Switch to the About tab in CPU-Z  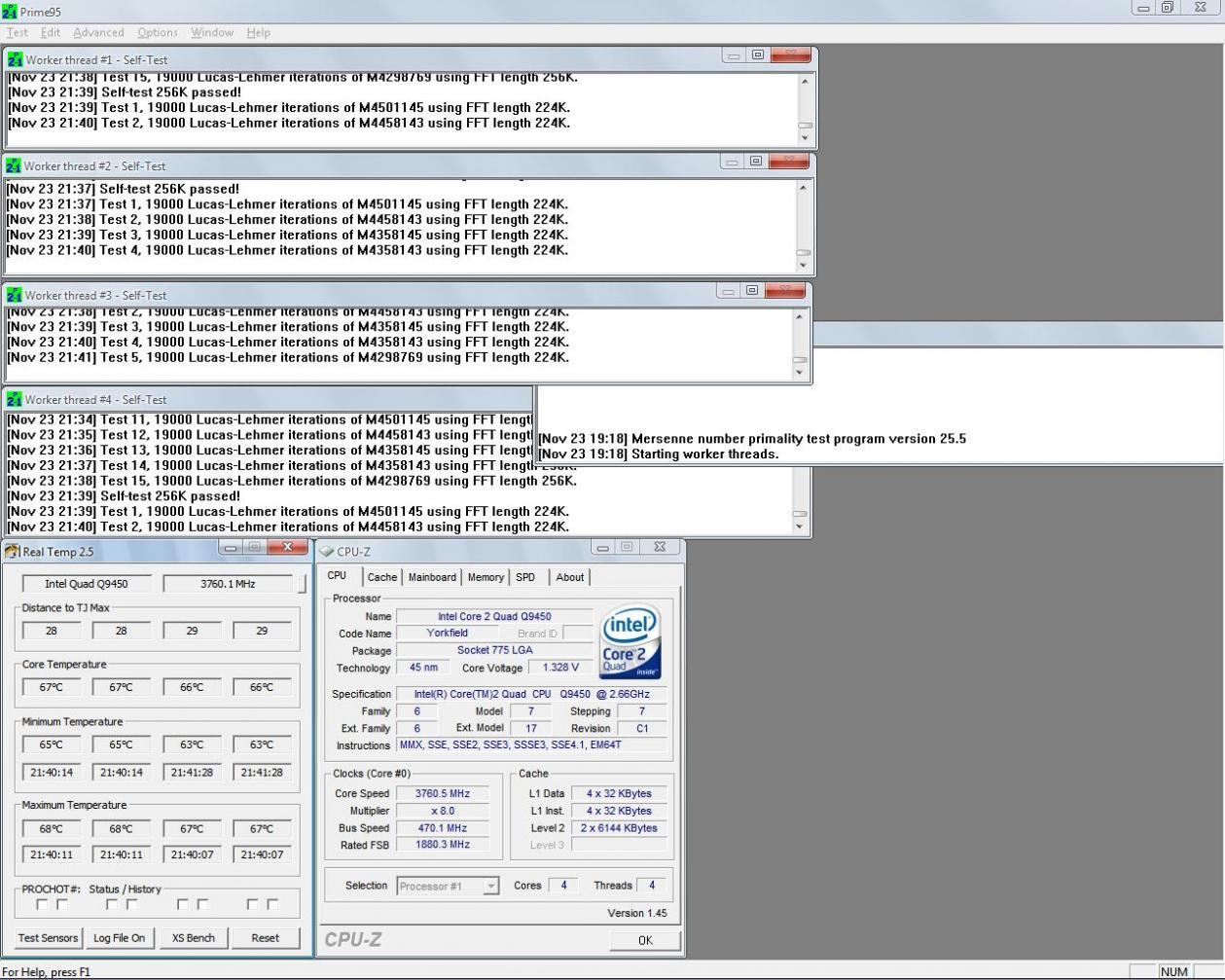pyautogui.click(x=570, y=577)
